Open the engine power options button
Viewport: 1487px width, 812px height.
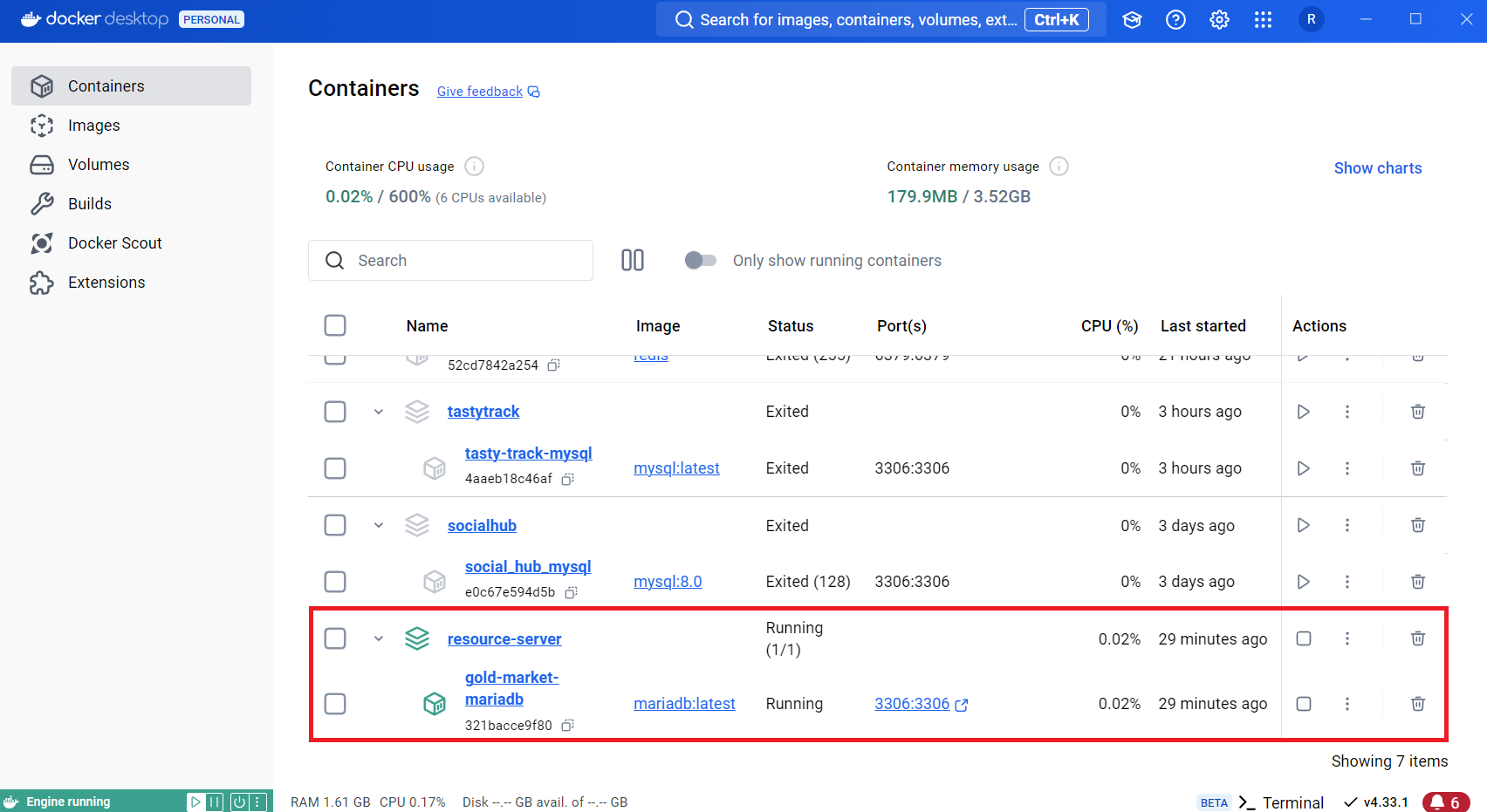[239, 802]
